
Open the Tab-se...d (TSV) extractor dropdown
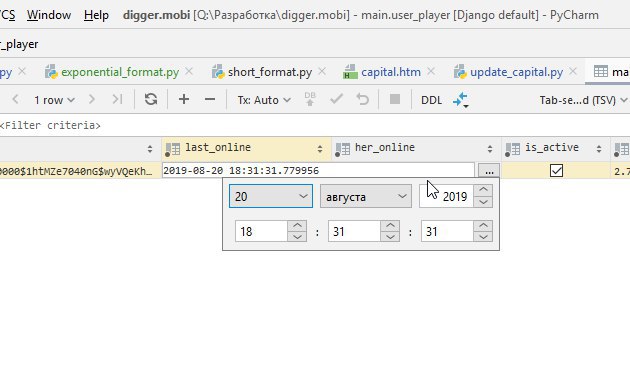[583, 100]
